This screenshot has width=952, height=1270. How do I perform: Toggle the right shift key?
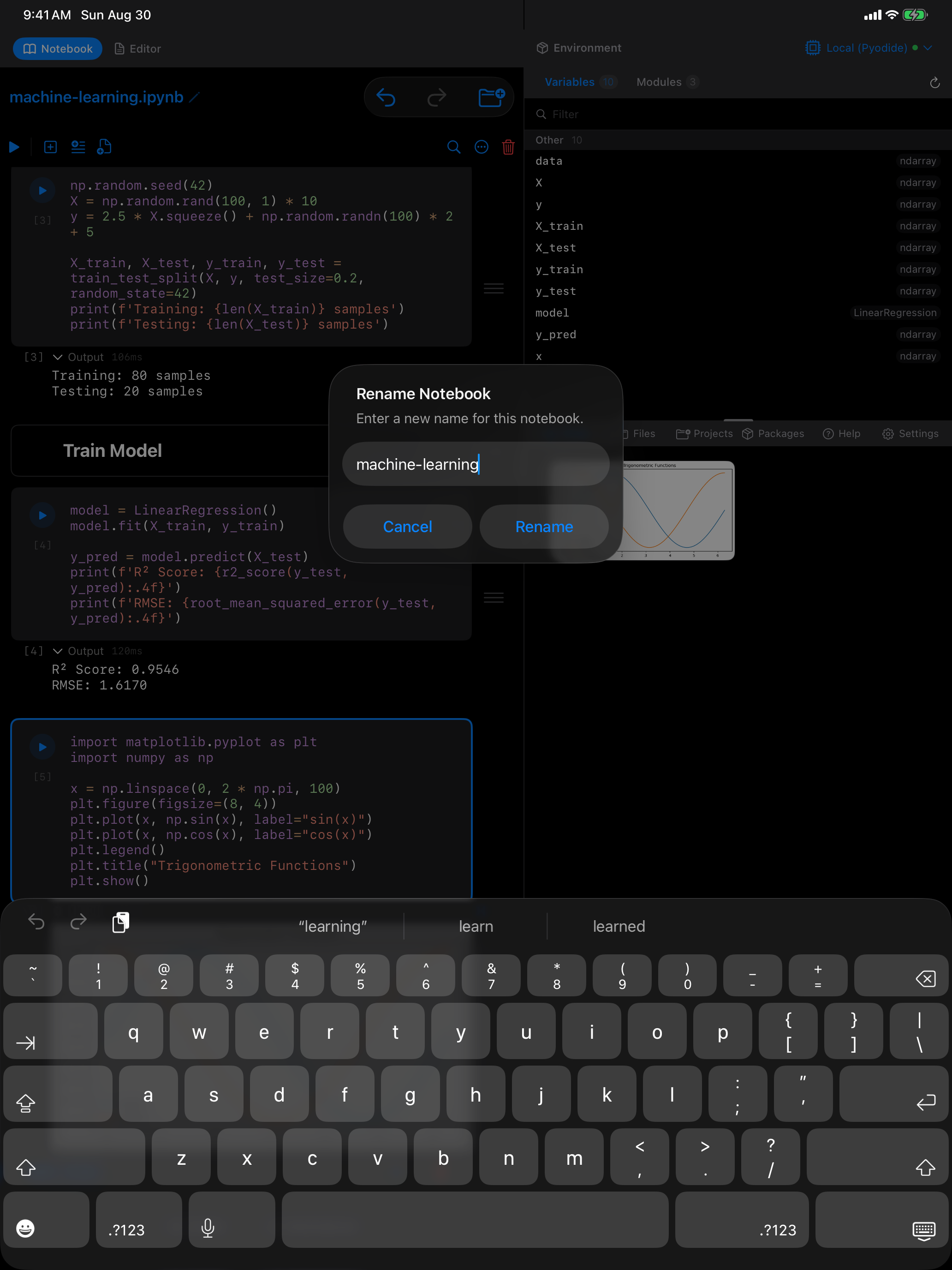point(877,1156)
